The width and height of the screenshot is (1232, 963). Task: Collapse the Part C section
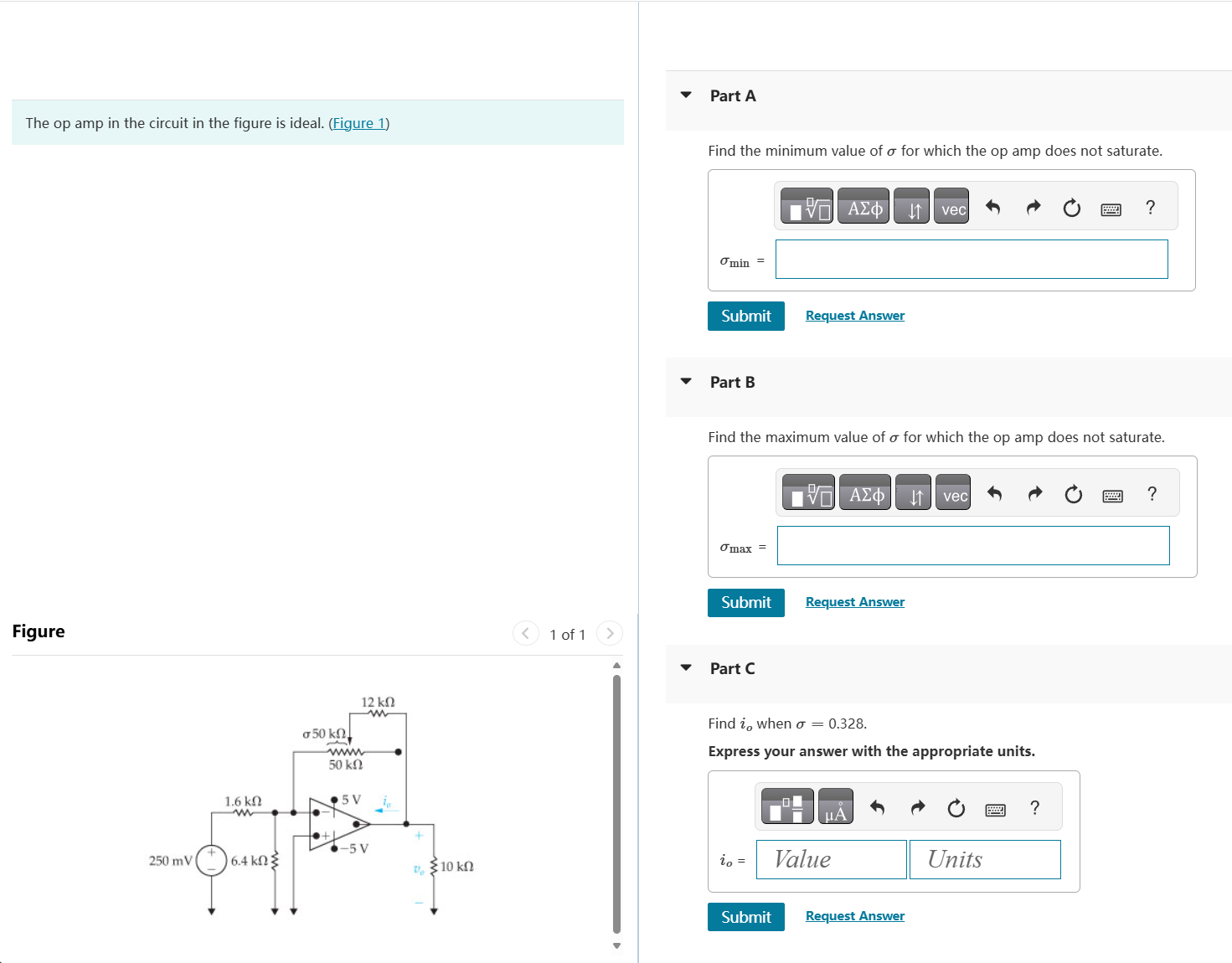point(686,667)
